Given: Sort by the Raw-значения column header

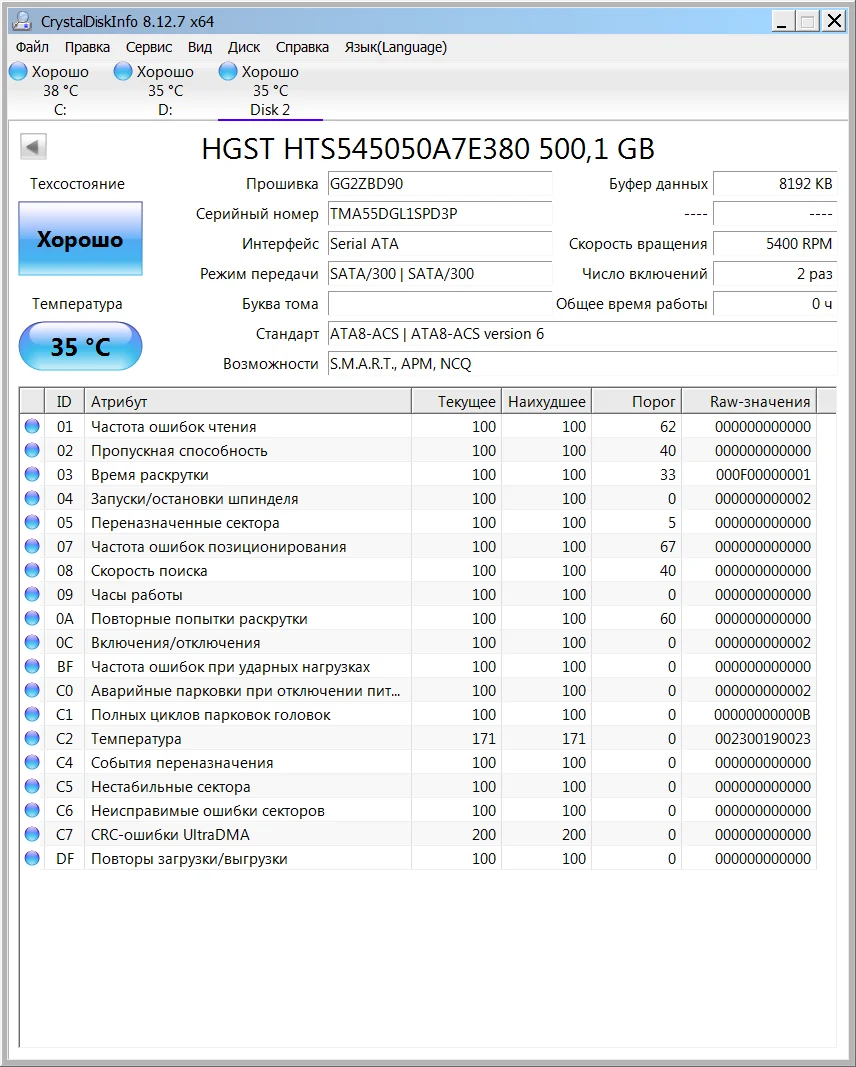Looking at the screenshot, I should coord(759,402).
